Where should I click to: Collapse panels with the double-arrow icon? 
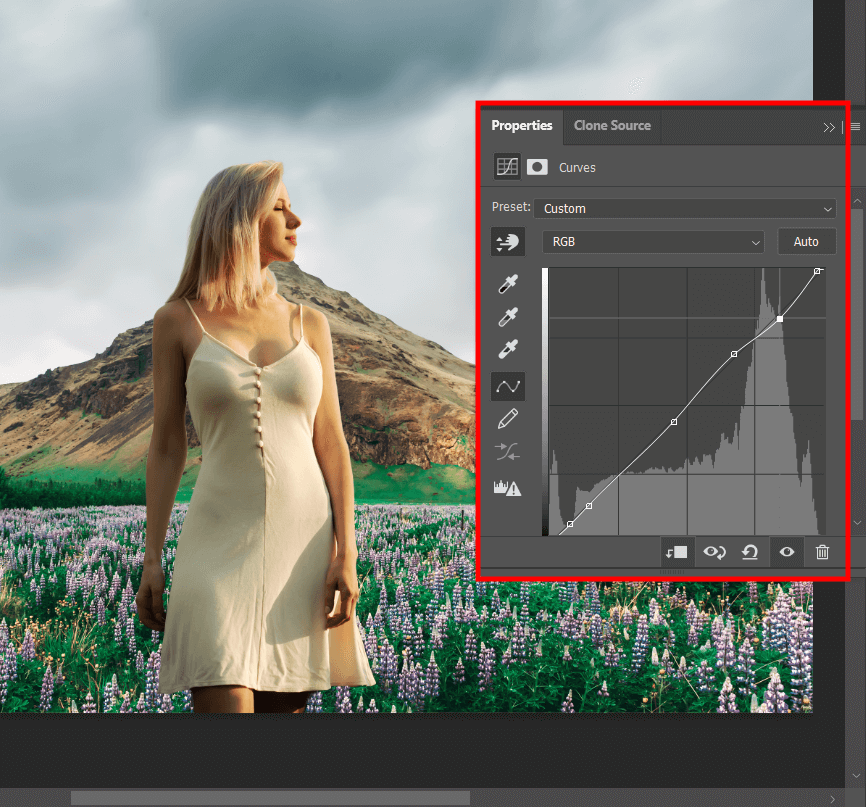(828, 128)
